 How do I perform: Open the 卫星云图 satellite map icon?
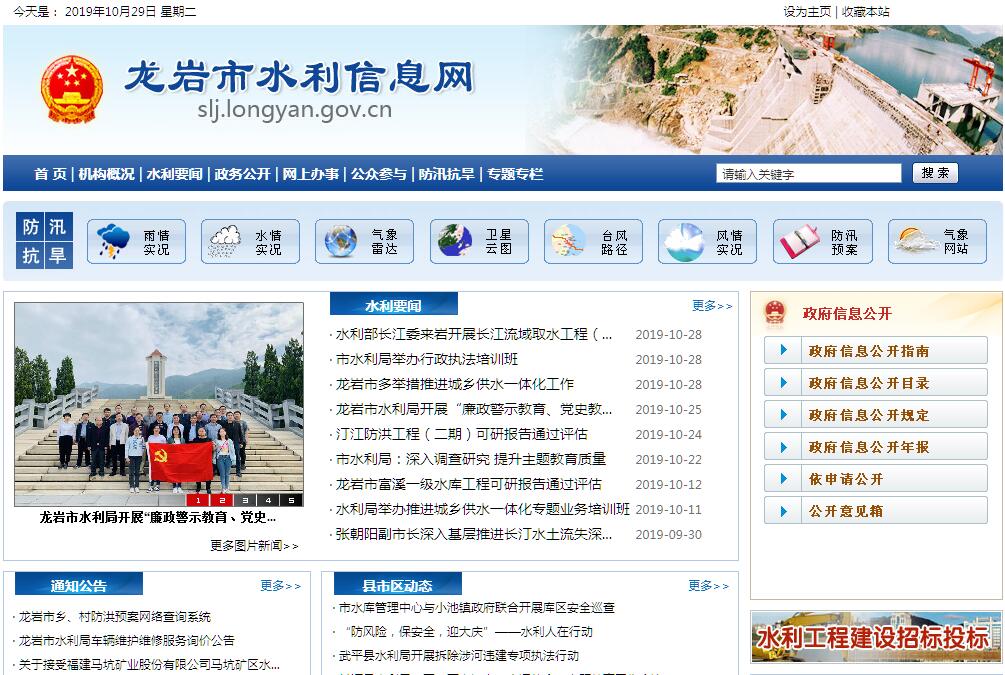[454, 241]
